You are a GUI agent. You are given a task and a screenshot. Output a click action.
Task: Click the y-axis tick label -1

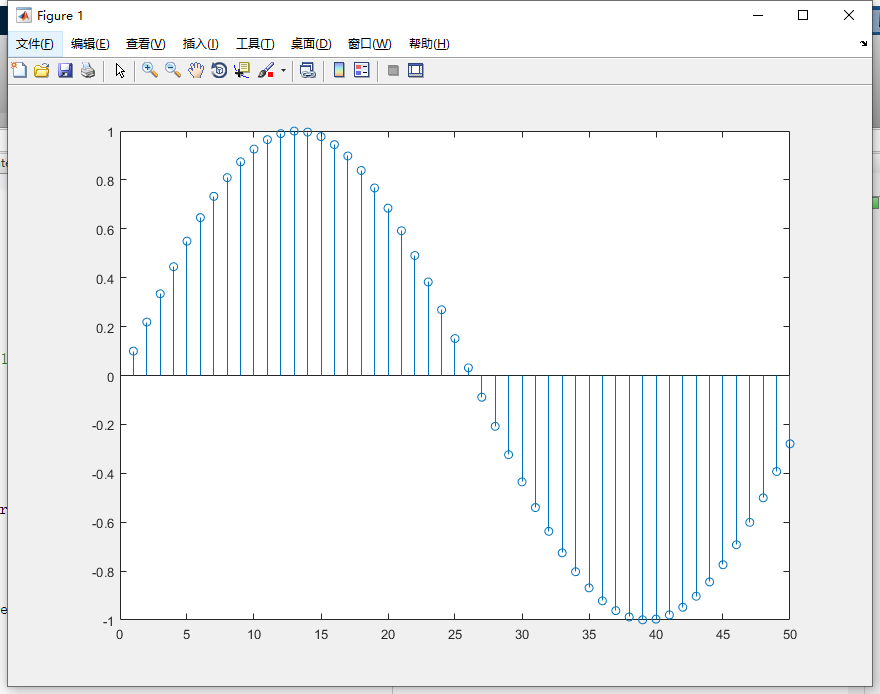pyautogui.click(x=108, y=621)
